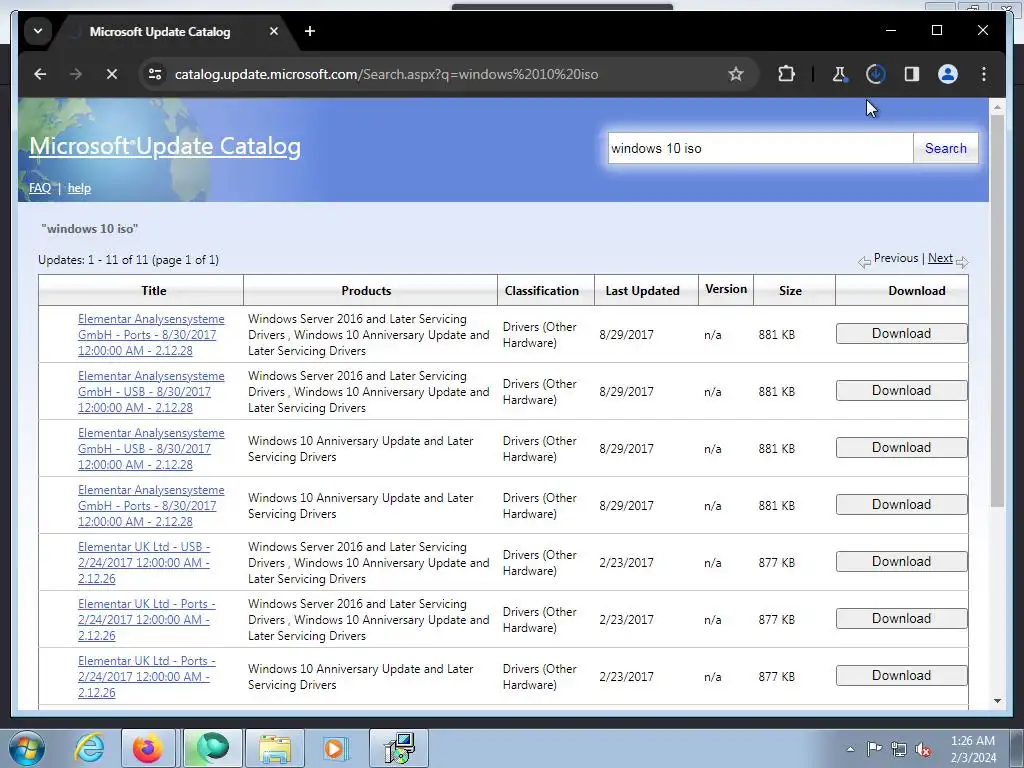Open the Extensions puzzle icon

coord(786,74)
